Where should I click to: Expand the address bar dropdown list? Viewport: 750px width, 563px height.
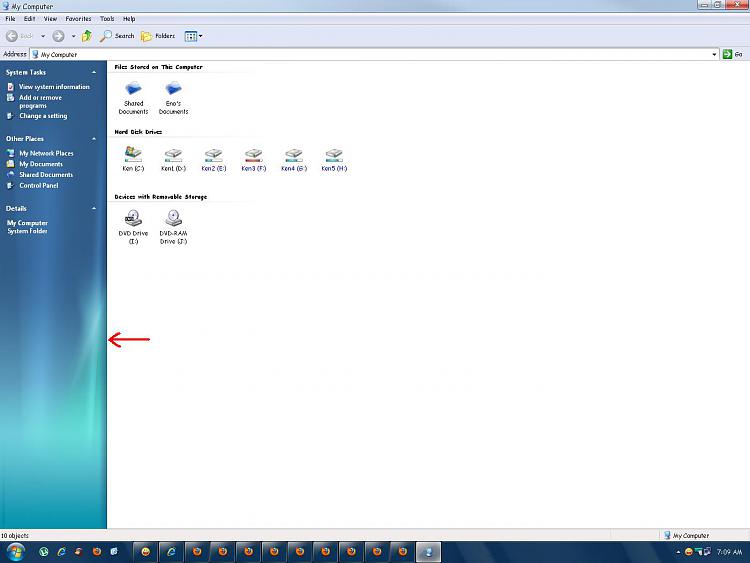[714, 55]
